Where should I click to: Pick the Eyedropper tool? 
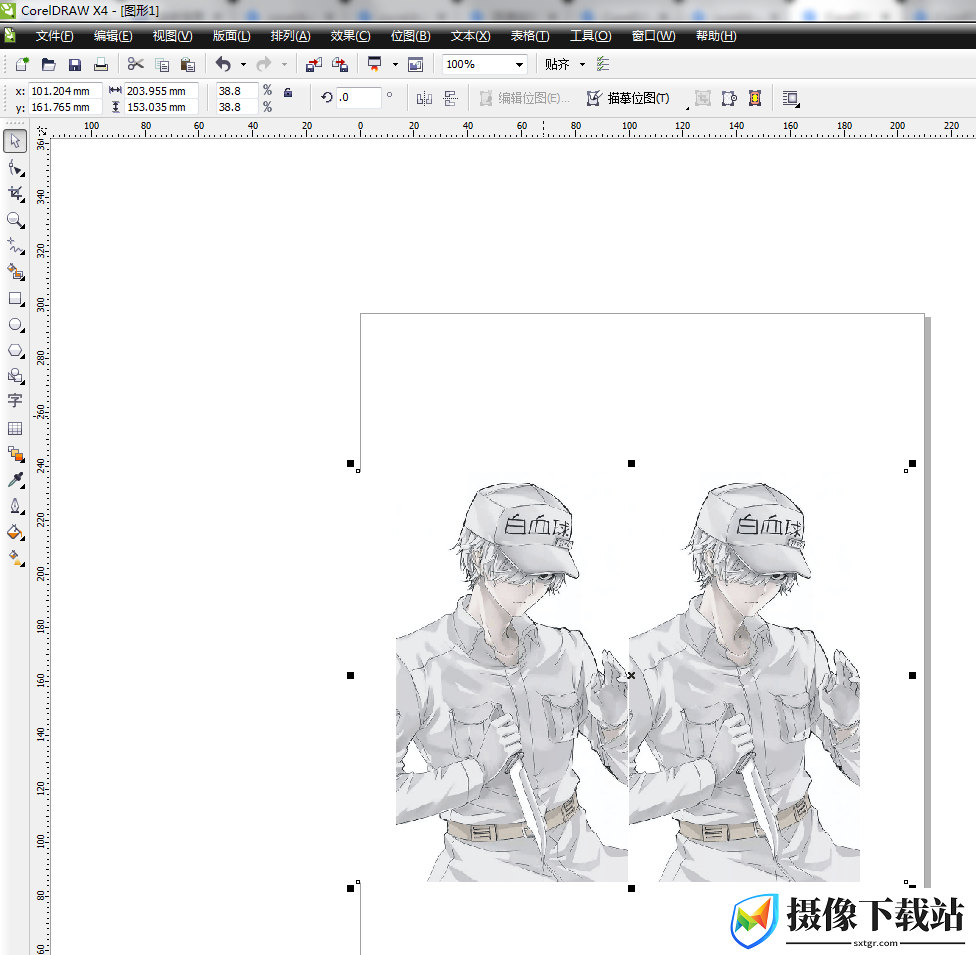[15, 480]
